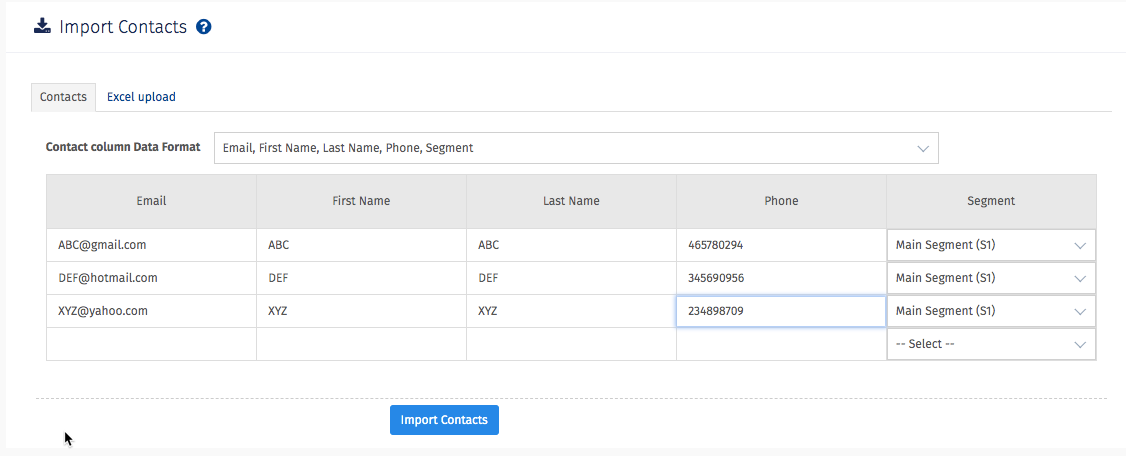Switch to the Excel upload tab

141,97
